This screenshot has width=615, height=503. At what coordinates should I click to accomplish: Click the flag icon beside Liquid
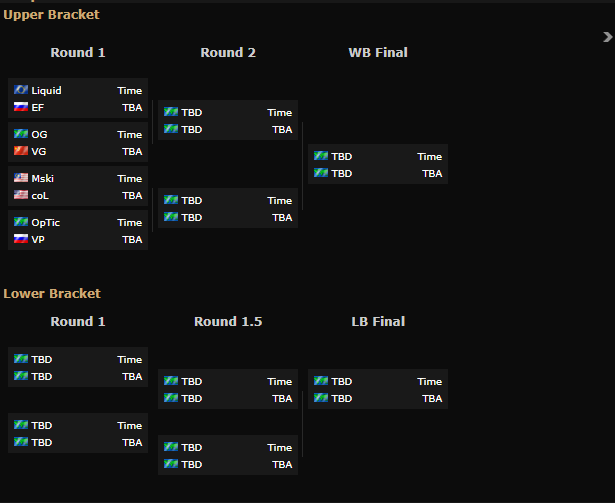(x=20, y=90)
